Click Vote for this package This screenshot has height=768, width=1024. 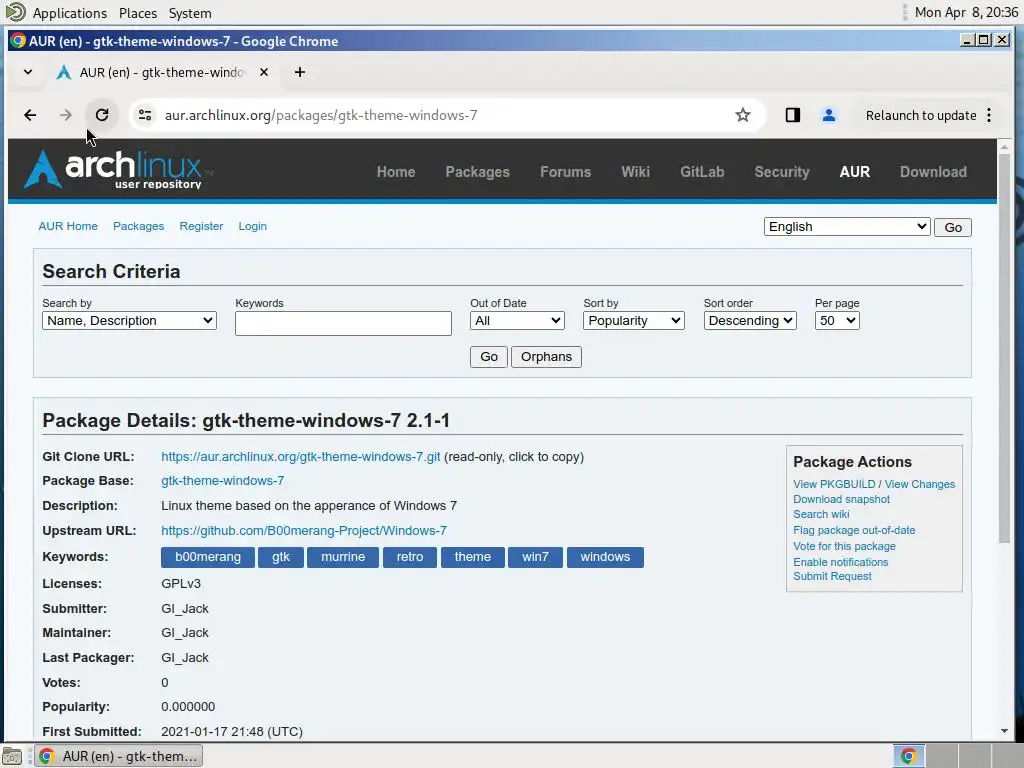(844, 546)
